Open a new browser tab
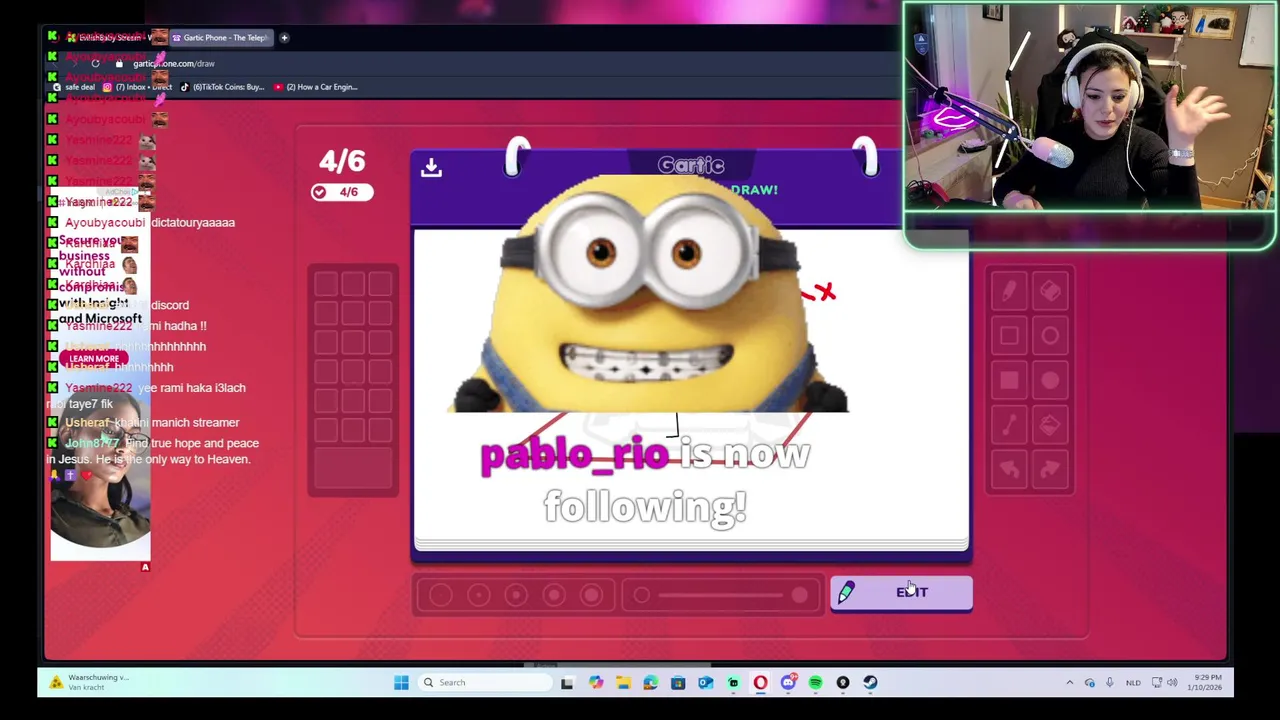 [284, 38]
